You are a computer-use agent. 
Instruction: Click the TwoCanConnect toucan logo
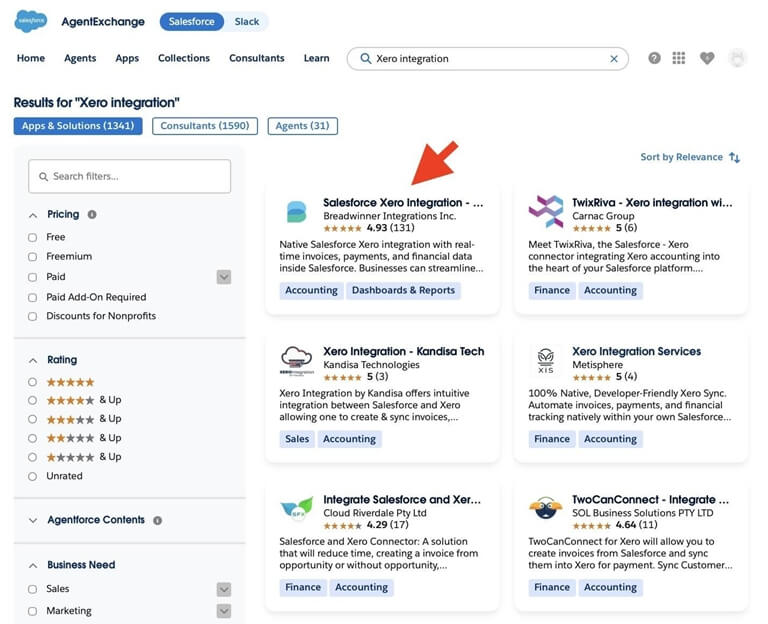click(x=546, y=508)
